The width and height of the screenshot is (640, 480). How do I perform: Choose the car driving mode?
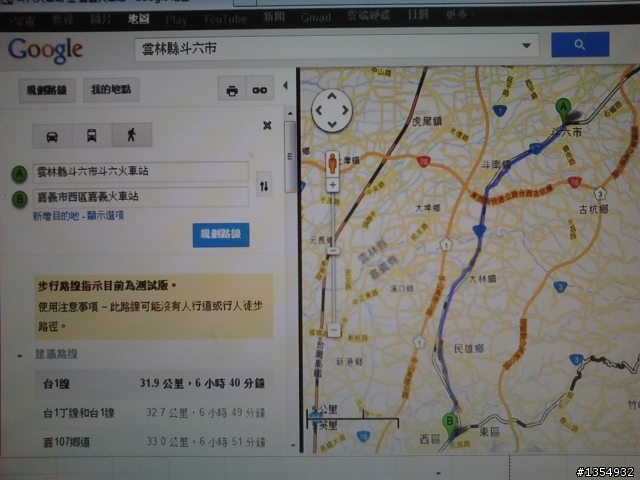tap(52, 136)
